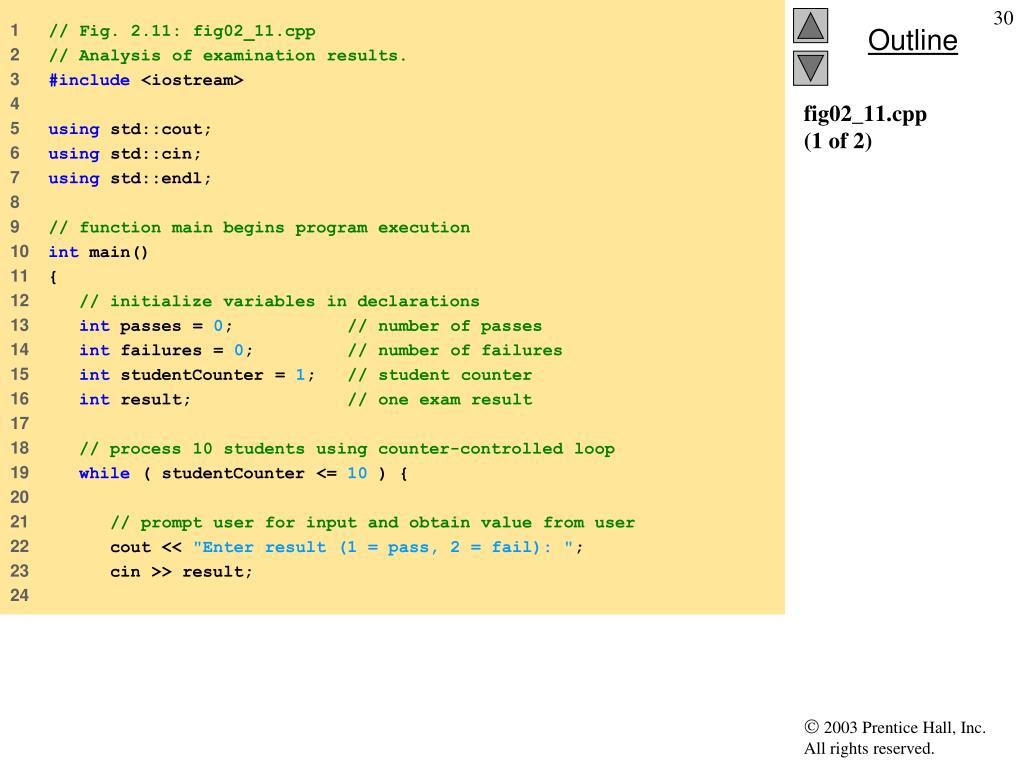The image size is (1024, 768).
Task: Click the '// Fig. 2.11: fig02_11.cpp' comment
Action: 182,31
